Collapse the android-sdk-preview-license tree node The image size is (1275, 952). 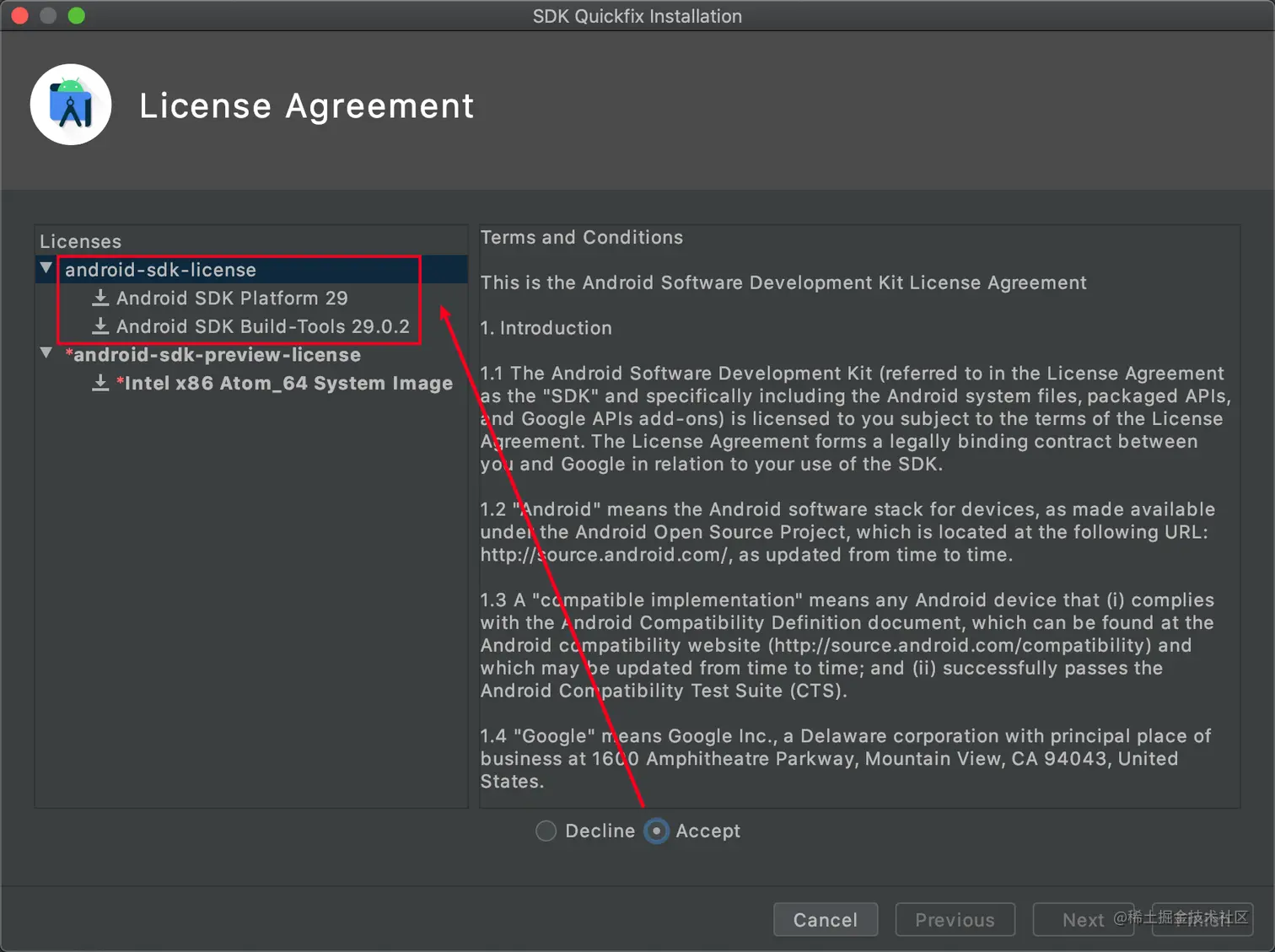click(x=46, y=353)
